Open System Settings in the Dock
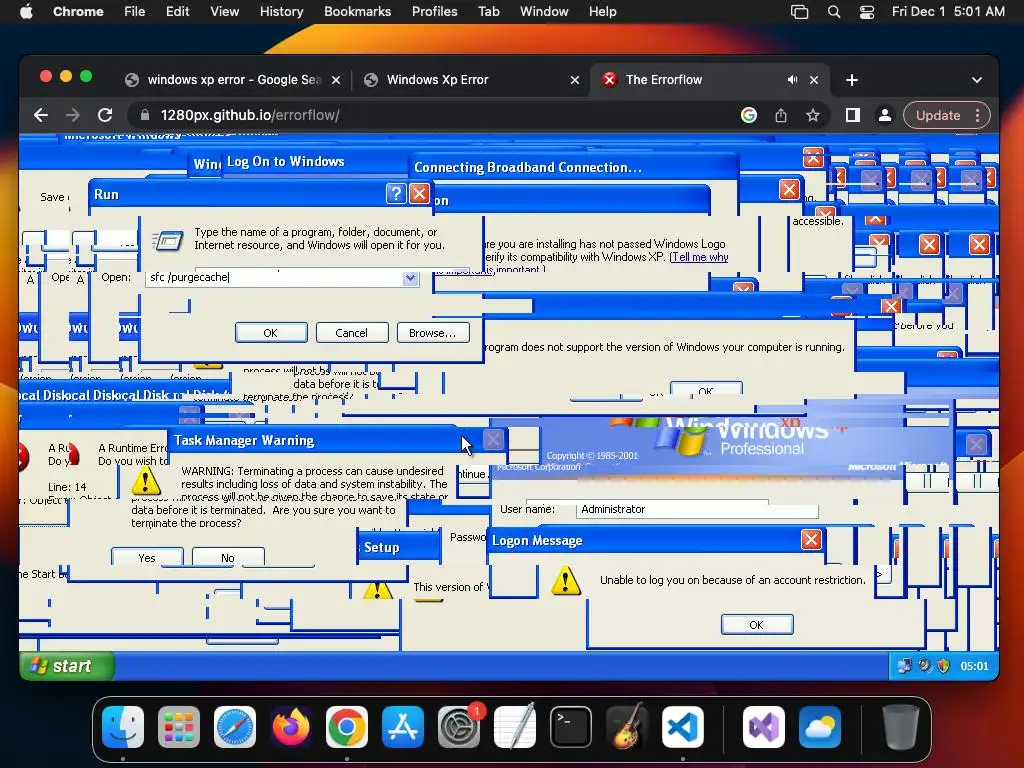1024x768 pixels. (458, 727)
